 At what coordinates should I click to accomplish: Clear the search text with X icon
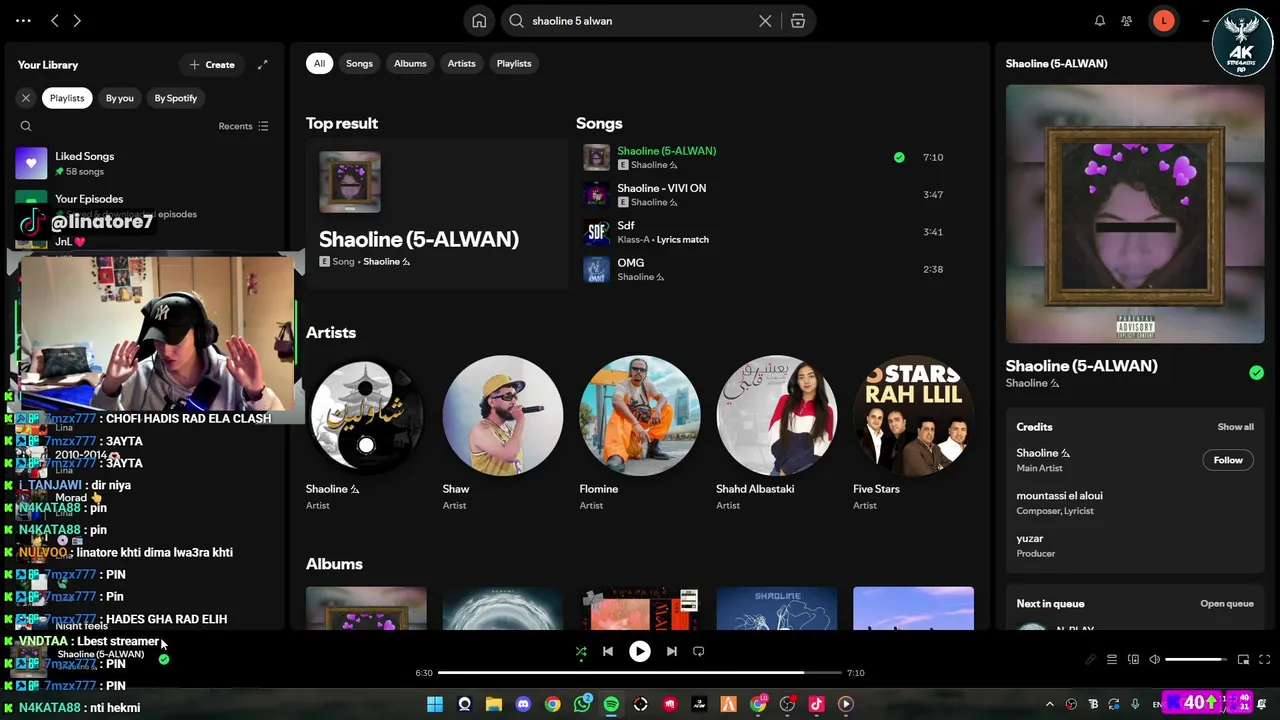[765, 21]
